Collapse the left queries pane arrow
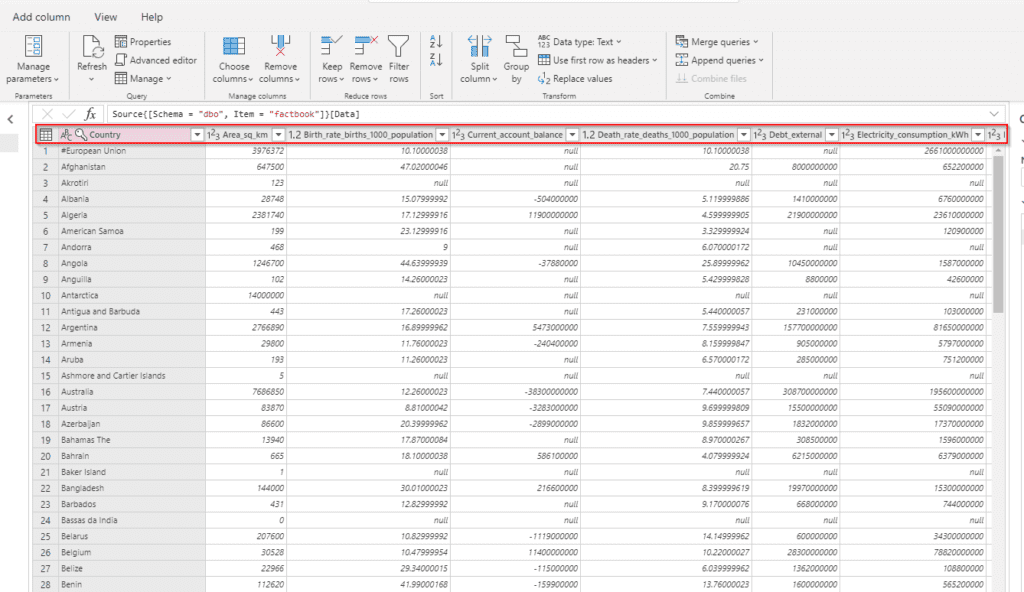 click(x=11, y=120)
